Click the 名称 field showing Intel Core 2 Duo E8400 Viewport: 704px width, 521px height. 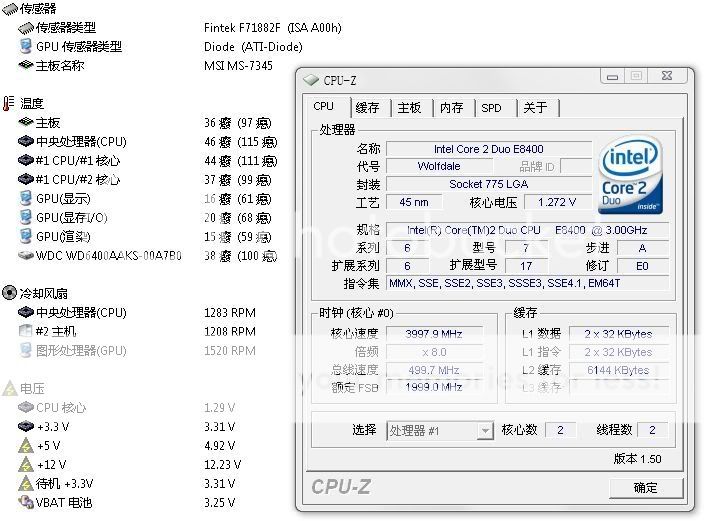(488, 148)
